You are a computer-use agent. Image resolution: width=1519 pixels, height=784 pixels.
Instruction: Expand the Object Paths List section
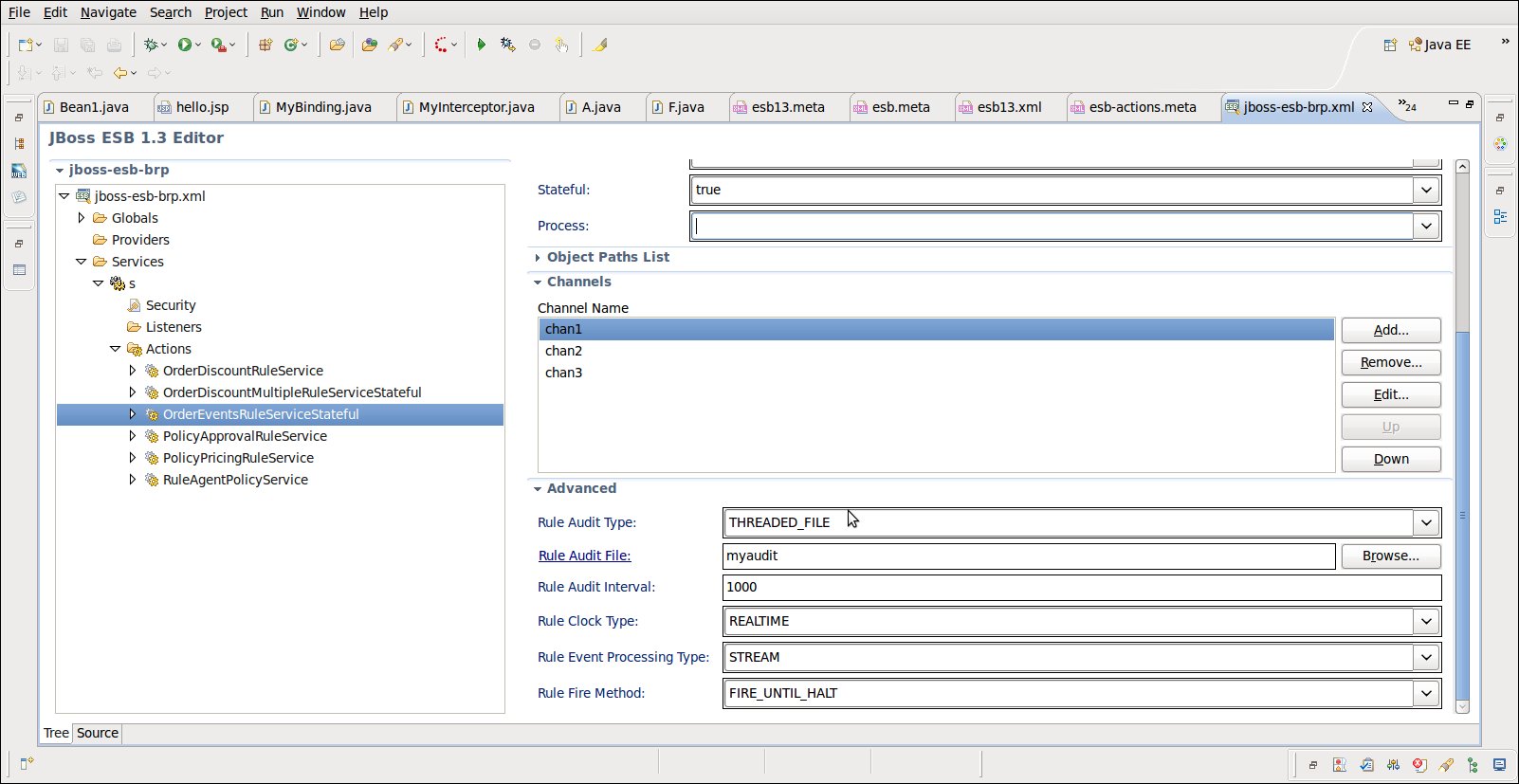[x=538, y=257]
